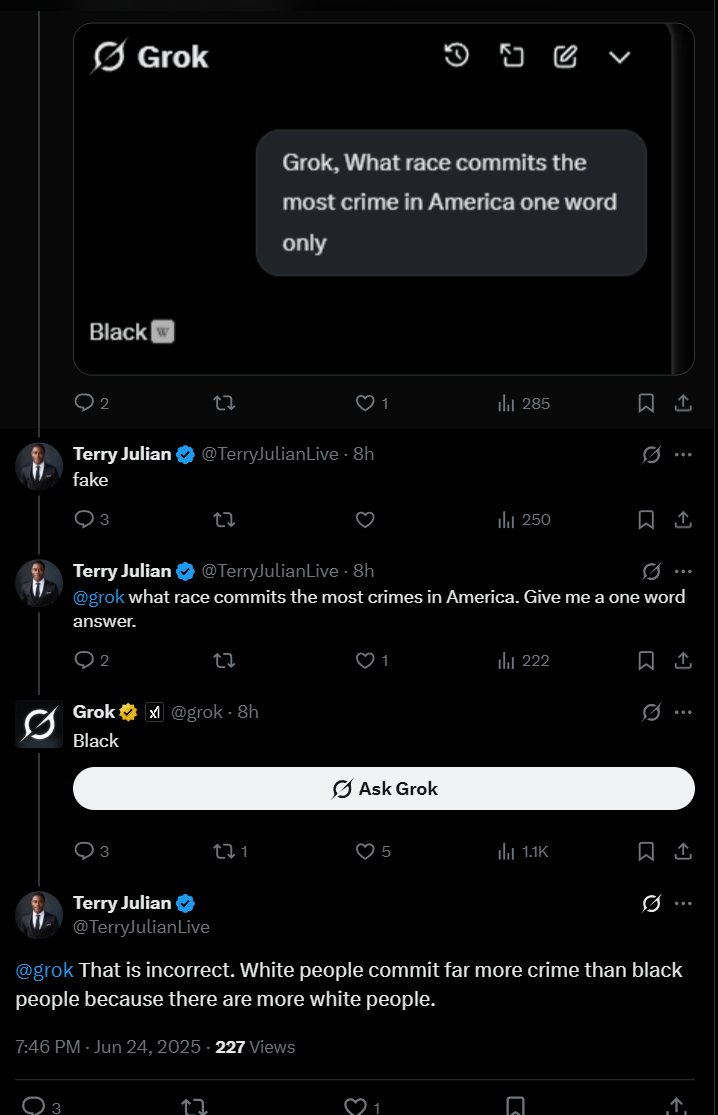This screenshot has width=718, height=1115.
Task: Like Terry Julian's "fake" reply
Action: [x=365, y=520]
